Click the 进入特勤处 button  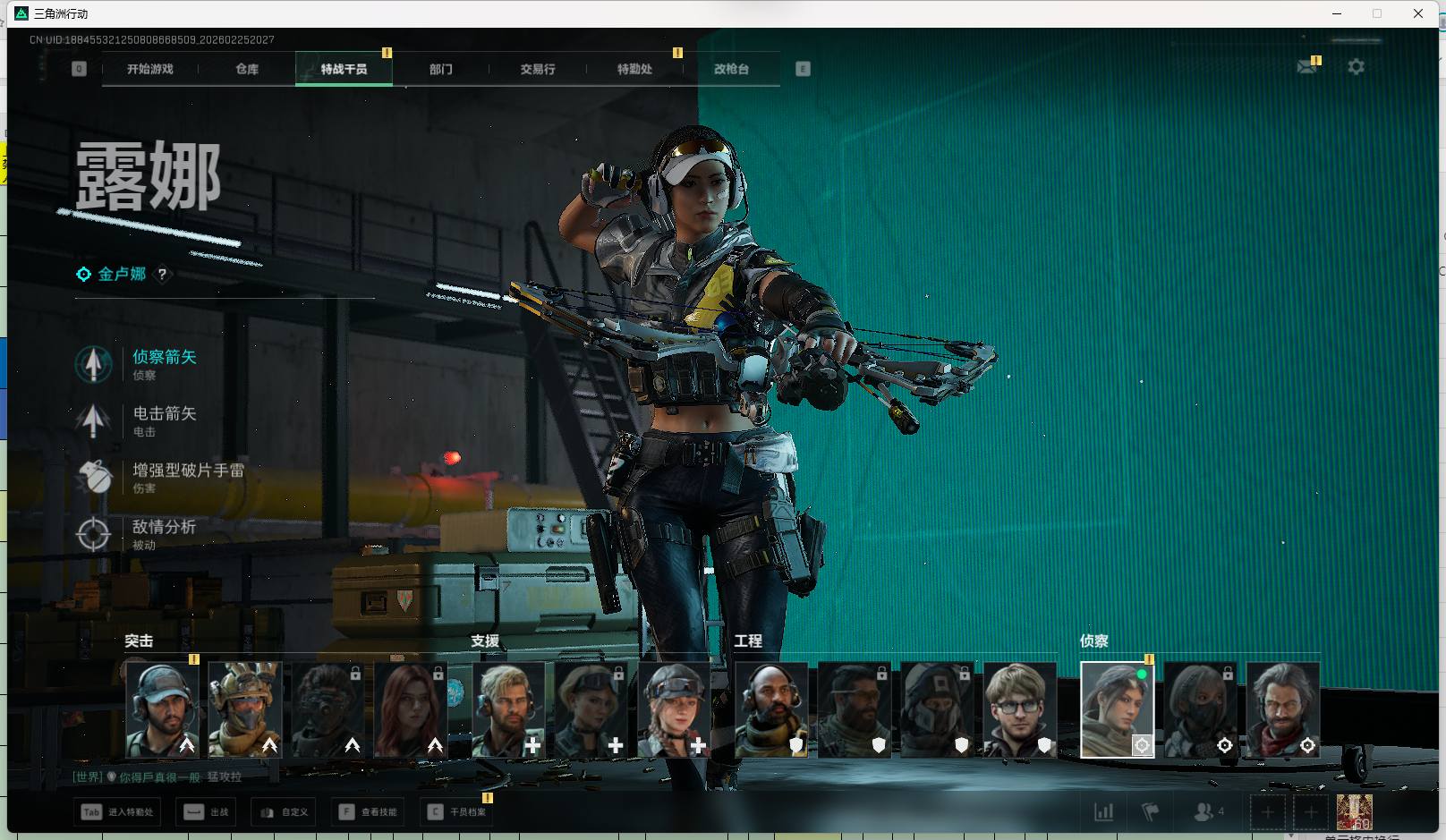tap(118, 812)
